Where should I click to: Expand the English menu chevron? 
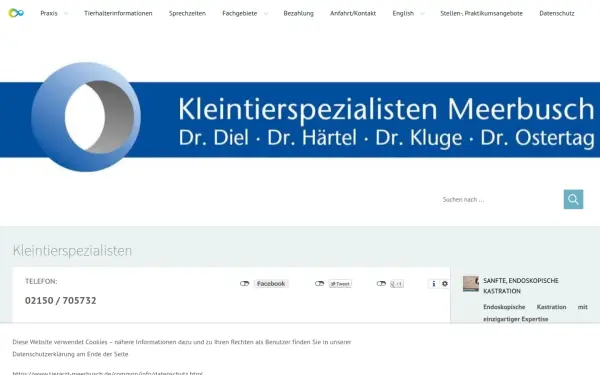[x=422, y=13]
